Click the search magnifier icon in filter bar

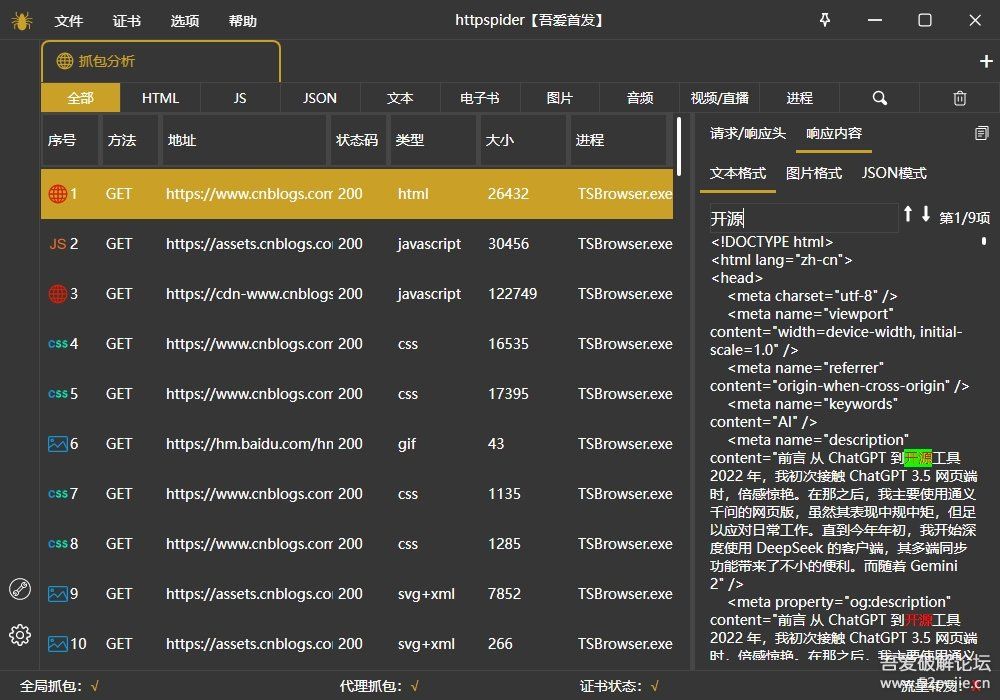(879, 98)
